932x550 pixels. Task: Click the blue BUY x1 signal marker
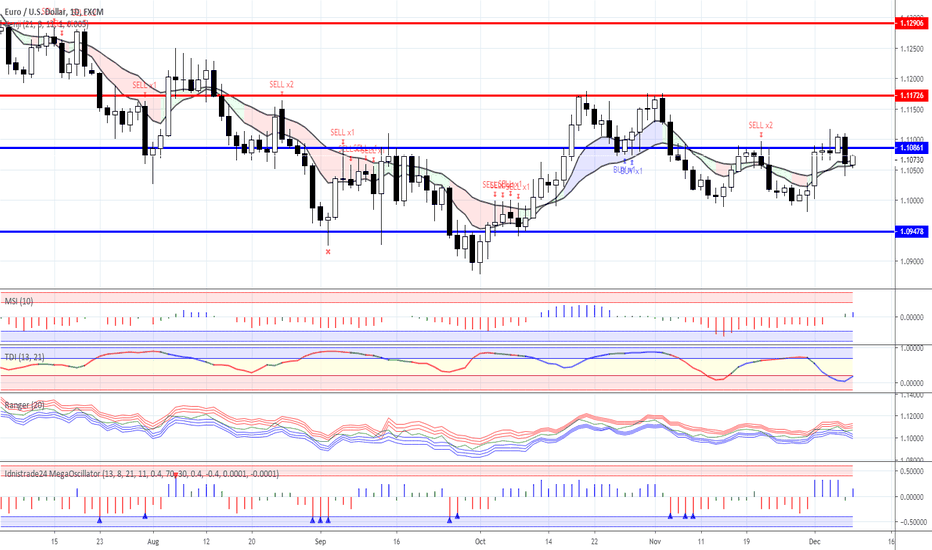[x=628, y=170]
